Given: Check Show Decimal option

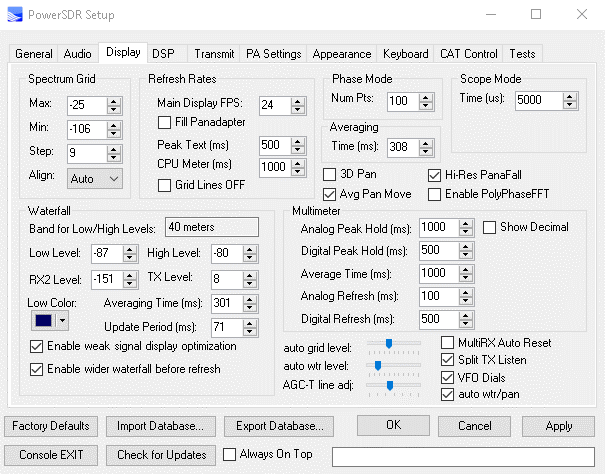Looking at the screenshot, I should click(489, 227).
